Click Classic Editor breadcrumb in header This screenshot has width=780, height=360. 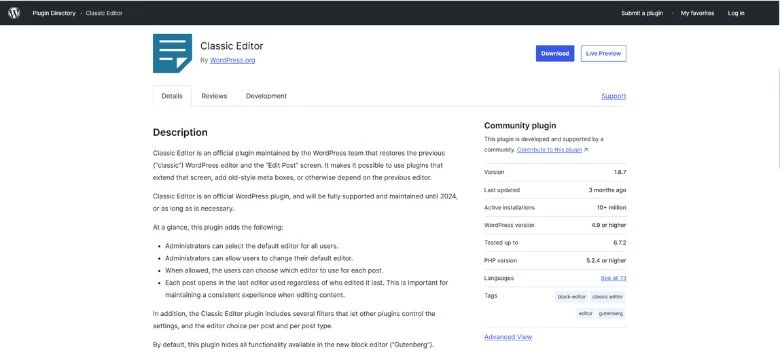click(104, 13)
